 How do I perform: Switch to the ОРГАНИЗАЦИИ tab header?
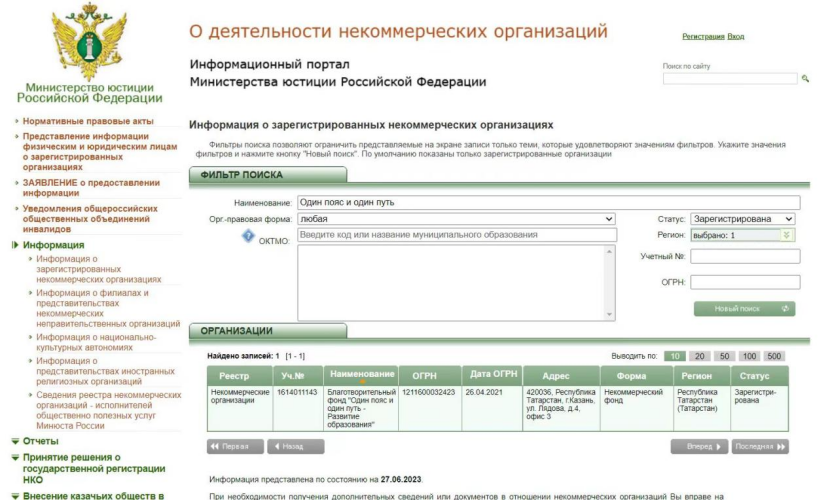point(268,331)
